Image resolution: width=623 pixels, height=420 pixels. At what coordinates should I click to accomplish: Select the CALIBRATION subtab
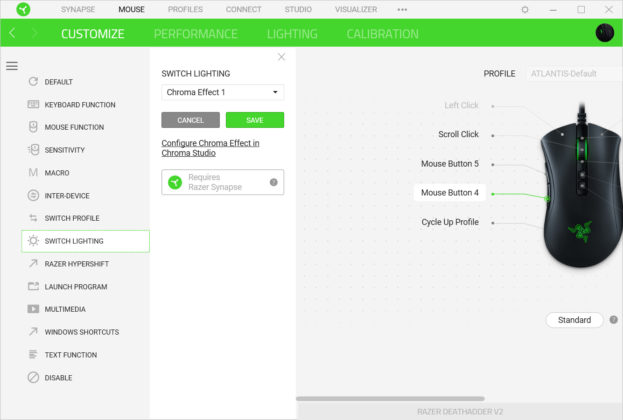click(x=382, y=34)
